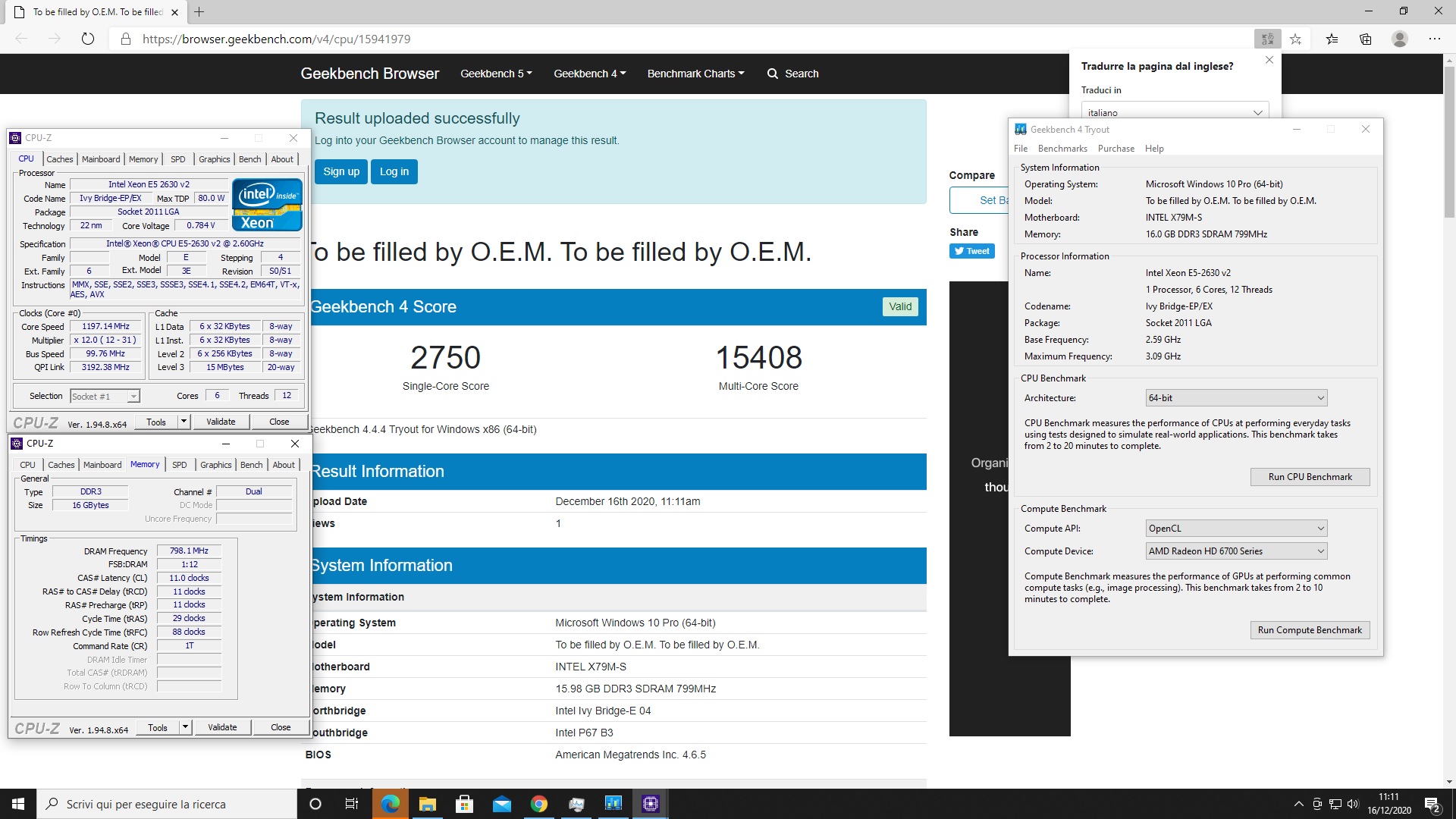Switch to Mainboard tab in upper CPU-Z
This screenshot has height=819, width=1456.
pyautogui.click(x=101, y=159)
